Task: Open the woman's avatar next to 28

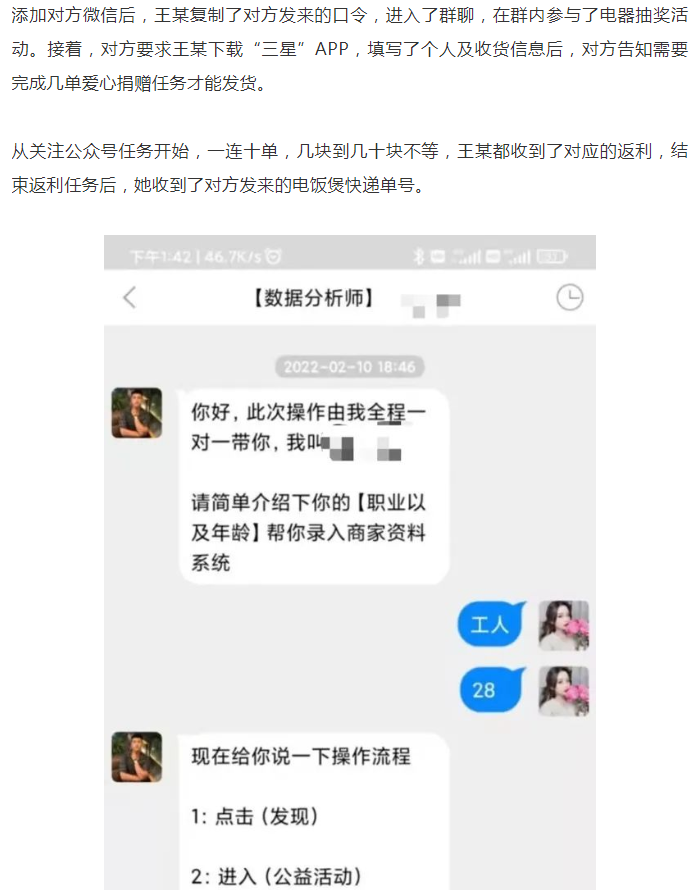Action: point(563,691)
